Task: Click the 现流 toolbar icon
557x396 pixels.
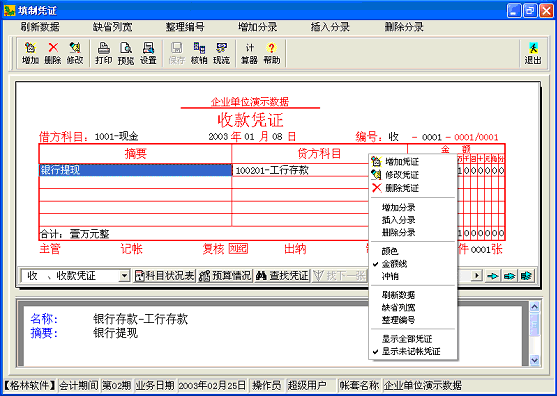Action: click(221, 53)
